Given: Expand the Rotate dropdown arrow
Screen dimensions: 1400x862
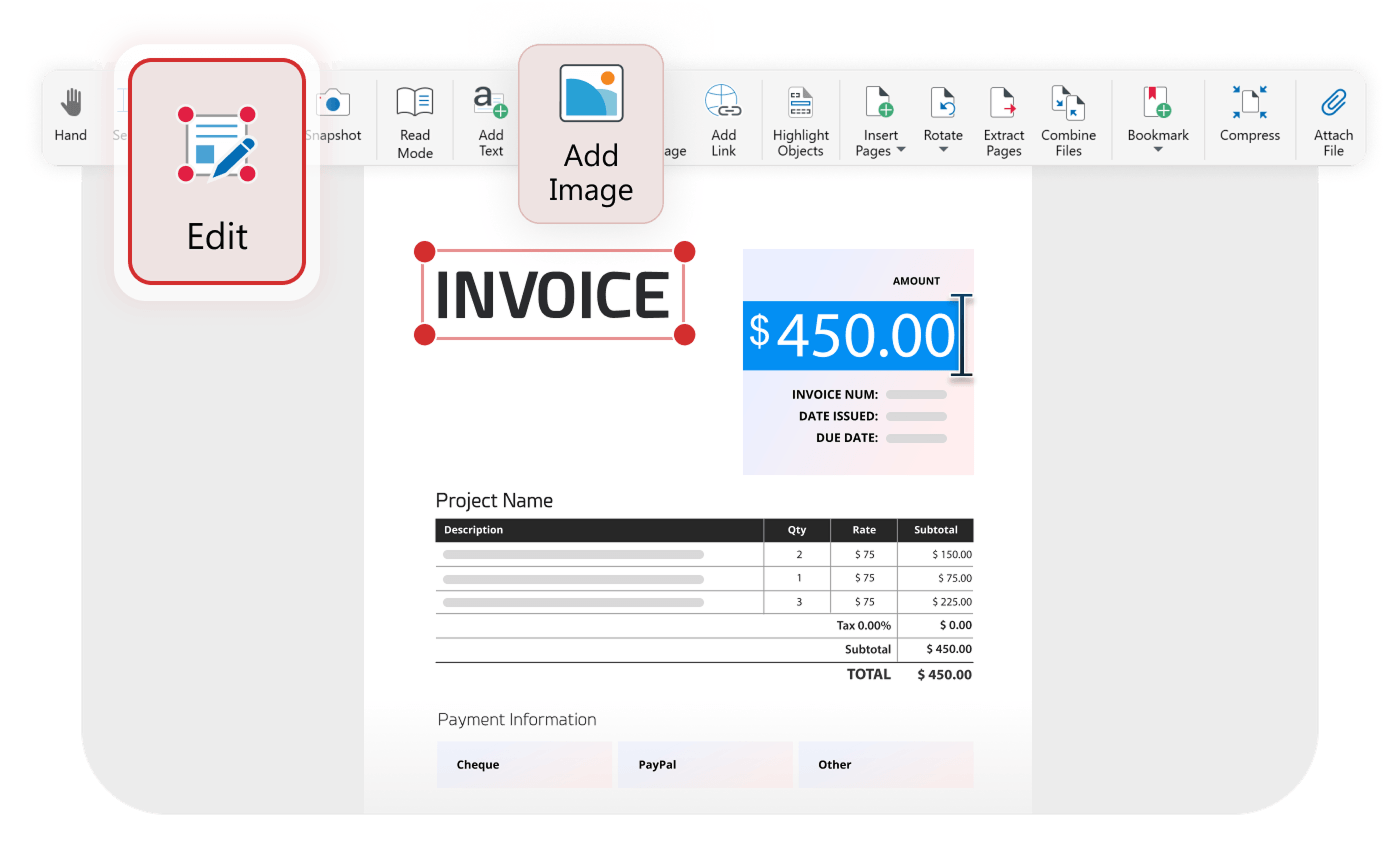Looking at the screenshot, I should tap(943, 152).
